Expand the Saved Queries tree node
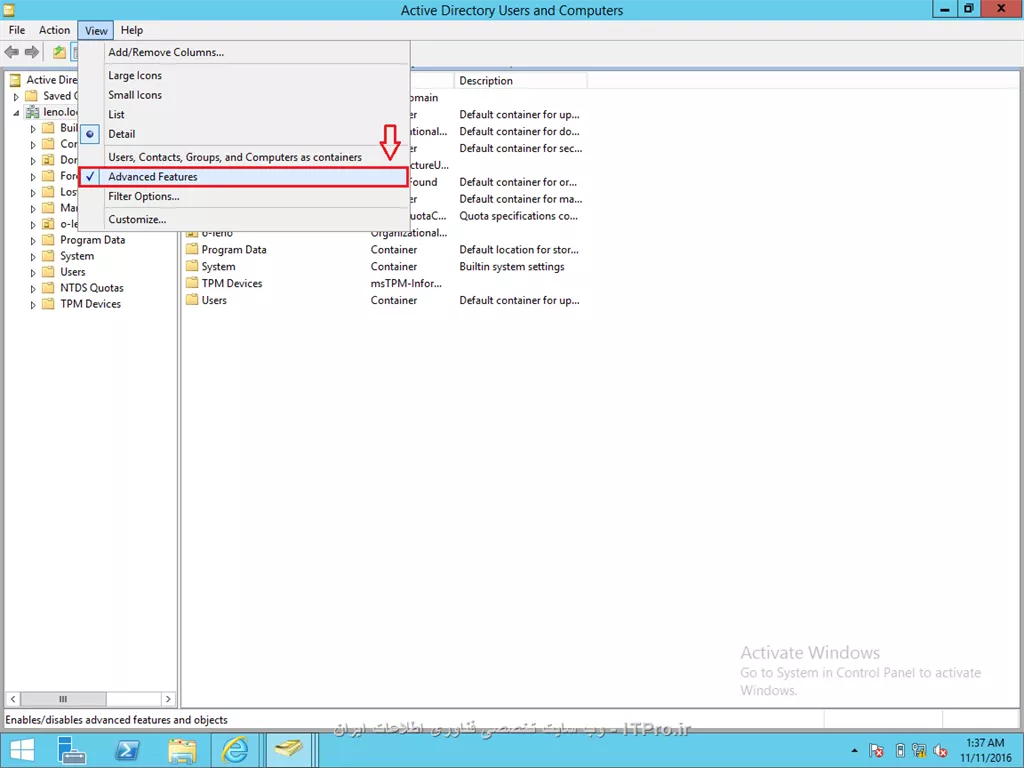Image resolution: width=1024 pixels, height=768 pixels. click(x=16, y=97)
